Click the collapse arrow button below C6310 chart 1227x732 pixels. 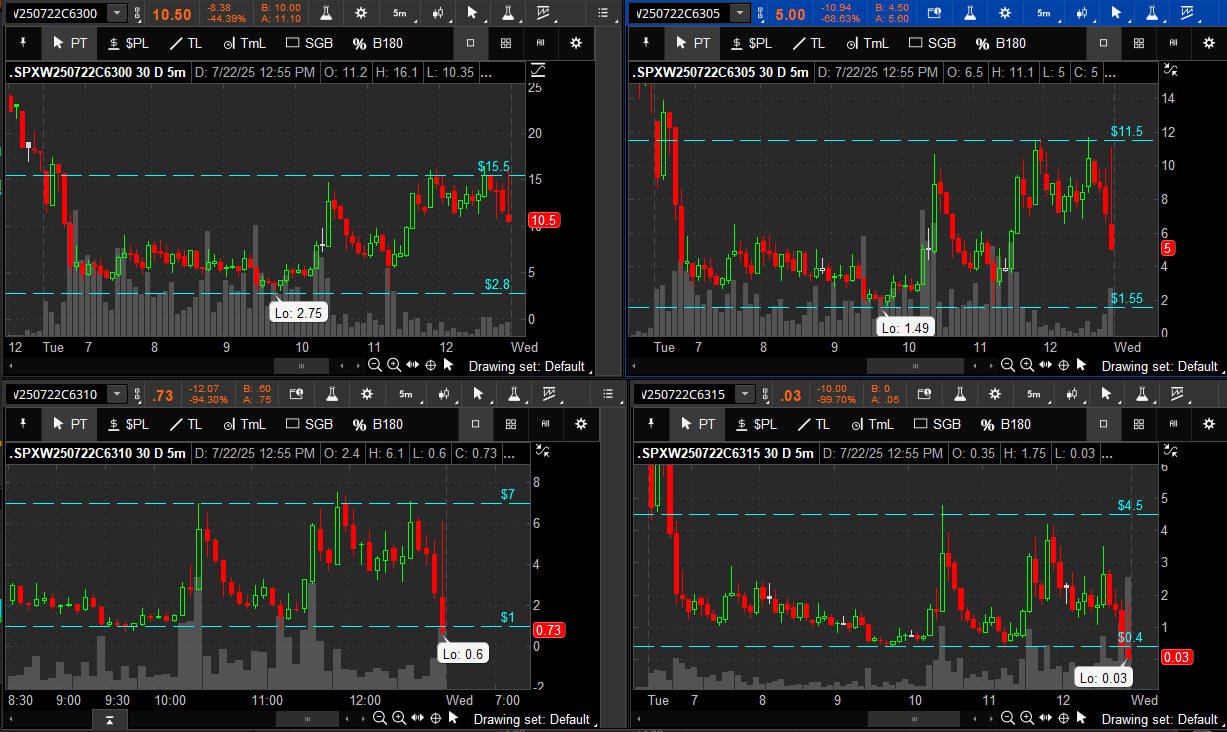(110, 719)
